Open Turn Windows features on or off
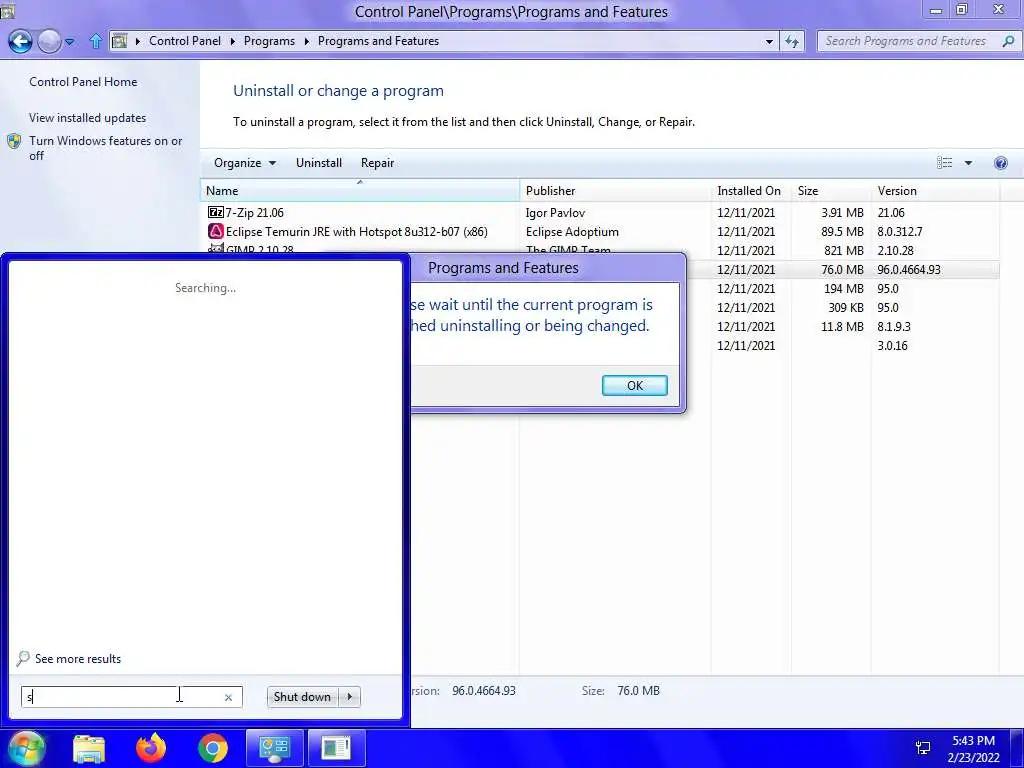 pyautogui.click(x=106, y=148)
